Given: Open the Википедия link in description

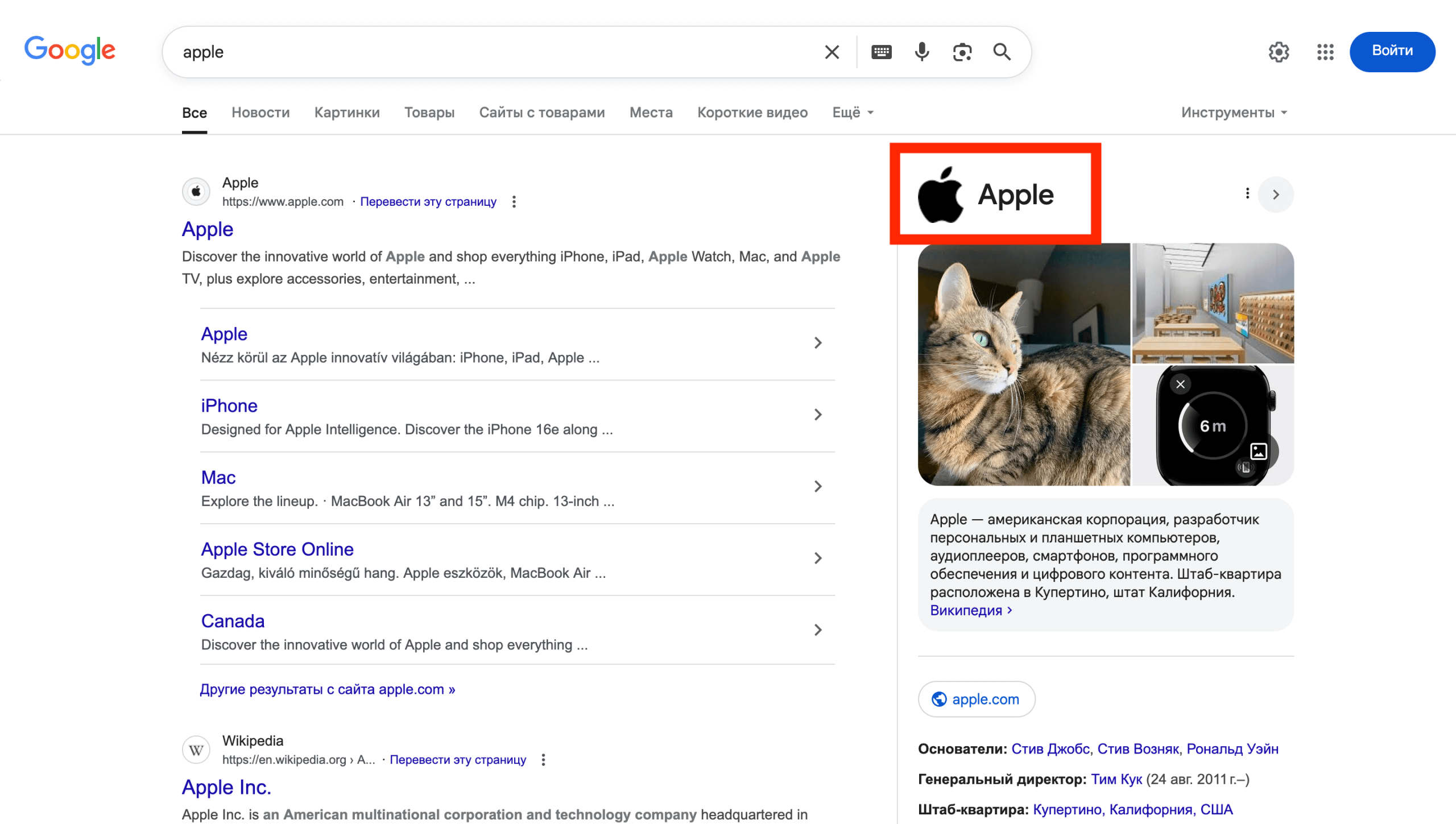Looking at the screenshot, I should click(971, 610).
